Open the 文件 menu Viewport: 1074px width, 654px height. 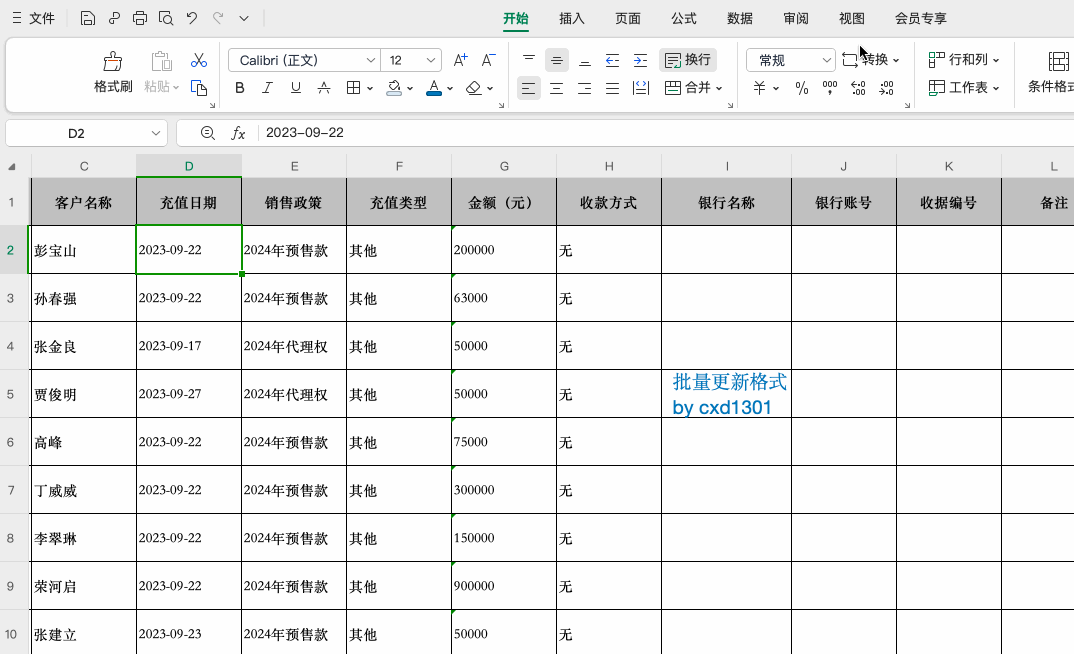[41, 17]
